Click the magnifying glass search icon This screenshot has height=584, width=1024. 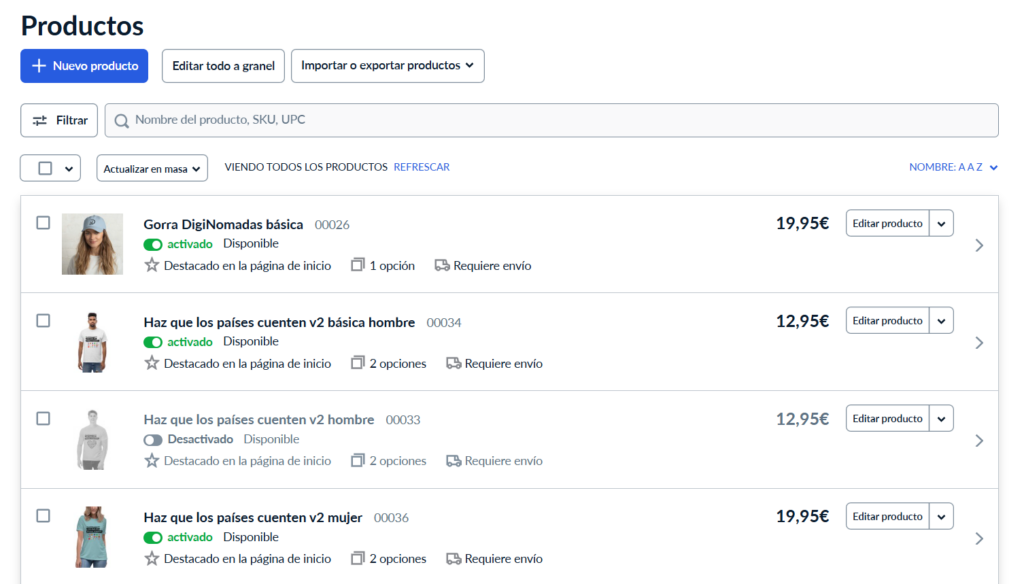tap(121, 121)
